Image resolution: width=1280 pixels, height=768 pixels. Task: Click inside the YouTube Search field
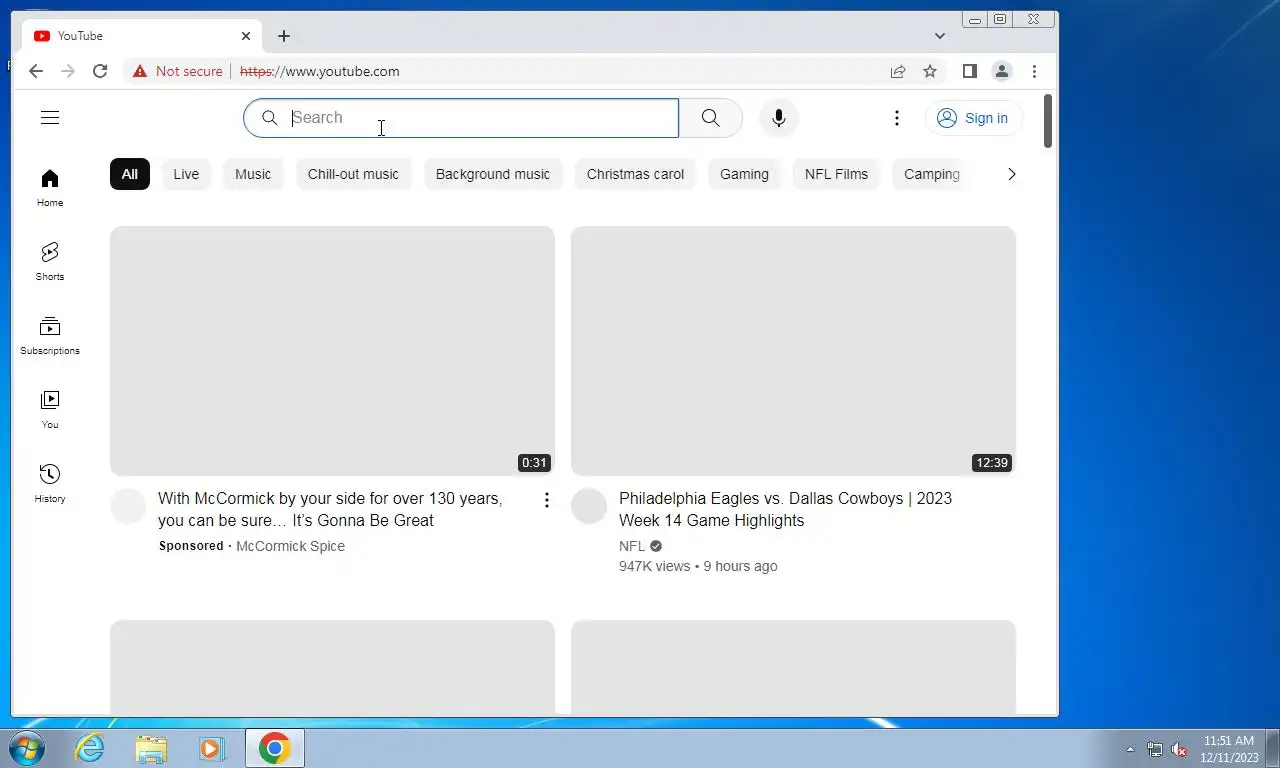pos(461,118)
